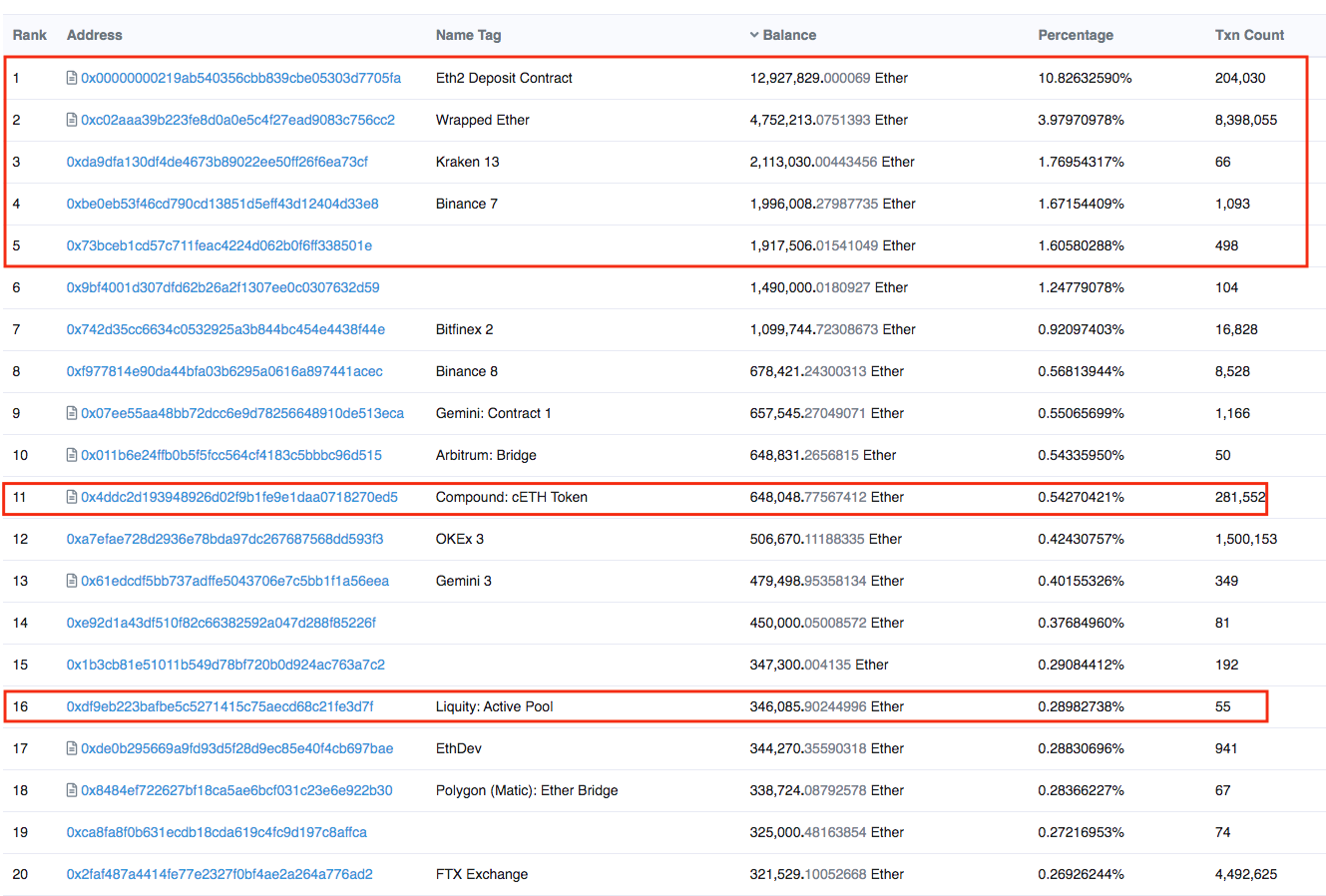Open Binance 8 address 0xf977814e90da44bf...
The width and height of the screenshot is (1326, 896).
click(x=224, y=371)
